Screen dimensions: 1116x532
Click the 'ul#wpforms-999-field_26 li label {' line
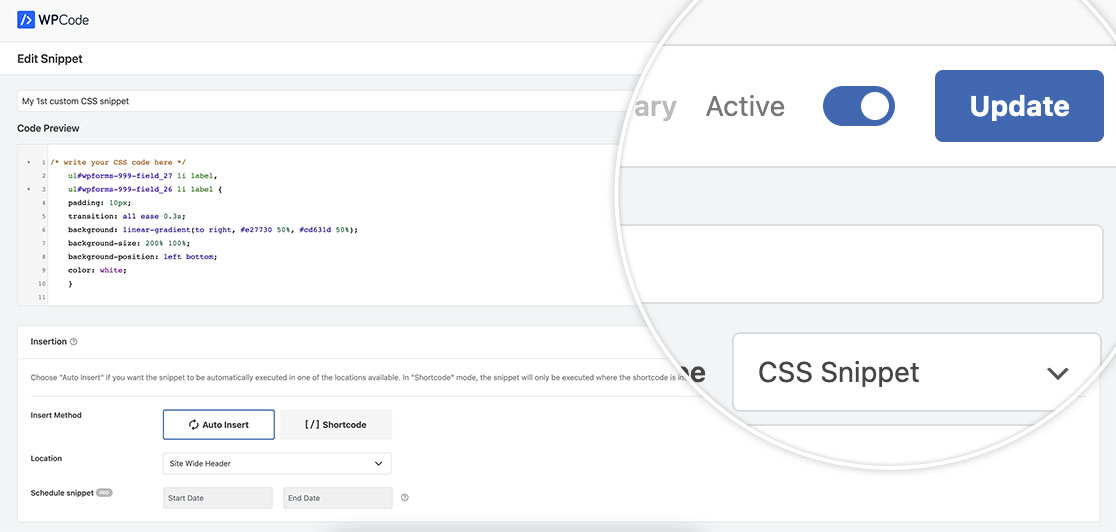[146, 189]
